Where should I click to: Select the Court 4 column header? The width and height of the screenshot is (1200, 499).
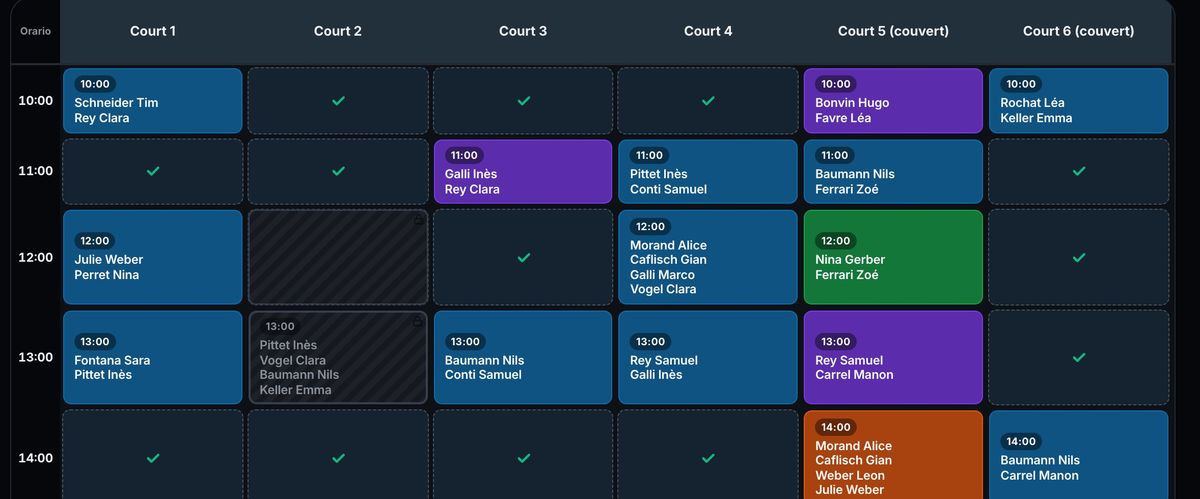point(708,31)
